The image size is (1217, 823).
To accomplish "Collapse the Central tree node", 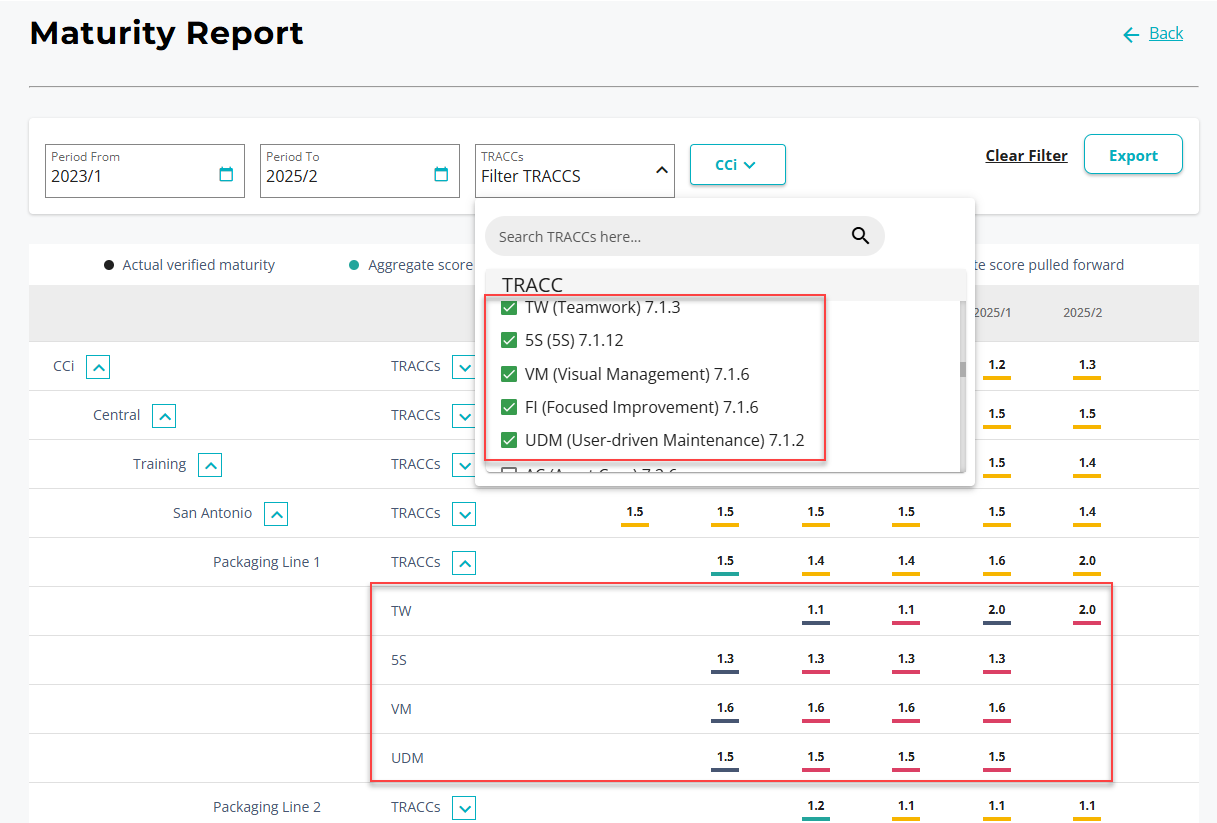I will 164,416.
